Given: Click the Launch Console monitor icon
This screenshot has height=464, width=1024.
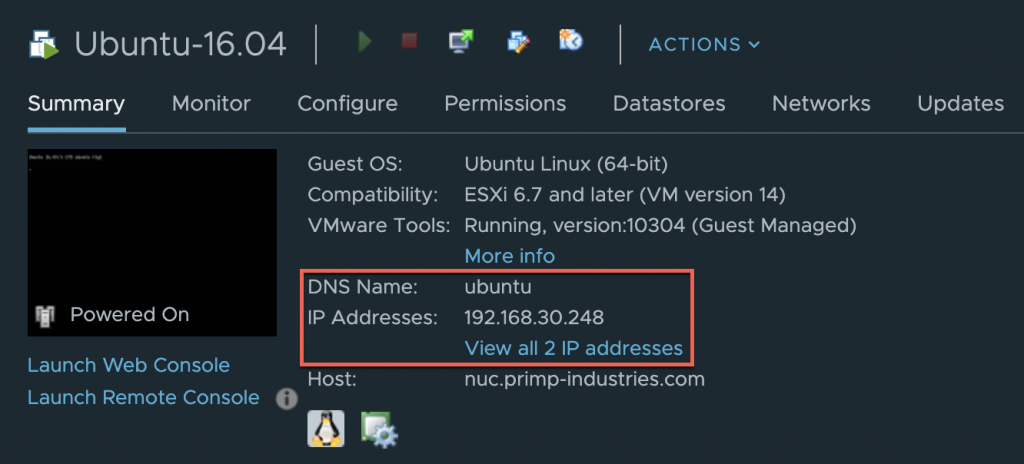Looking at the screenshot, I should (x=461, y=42).
